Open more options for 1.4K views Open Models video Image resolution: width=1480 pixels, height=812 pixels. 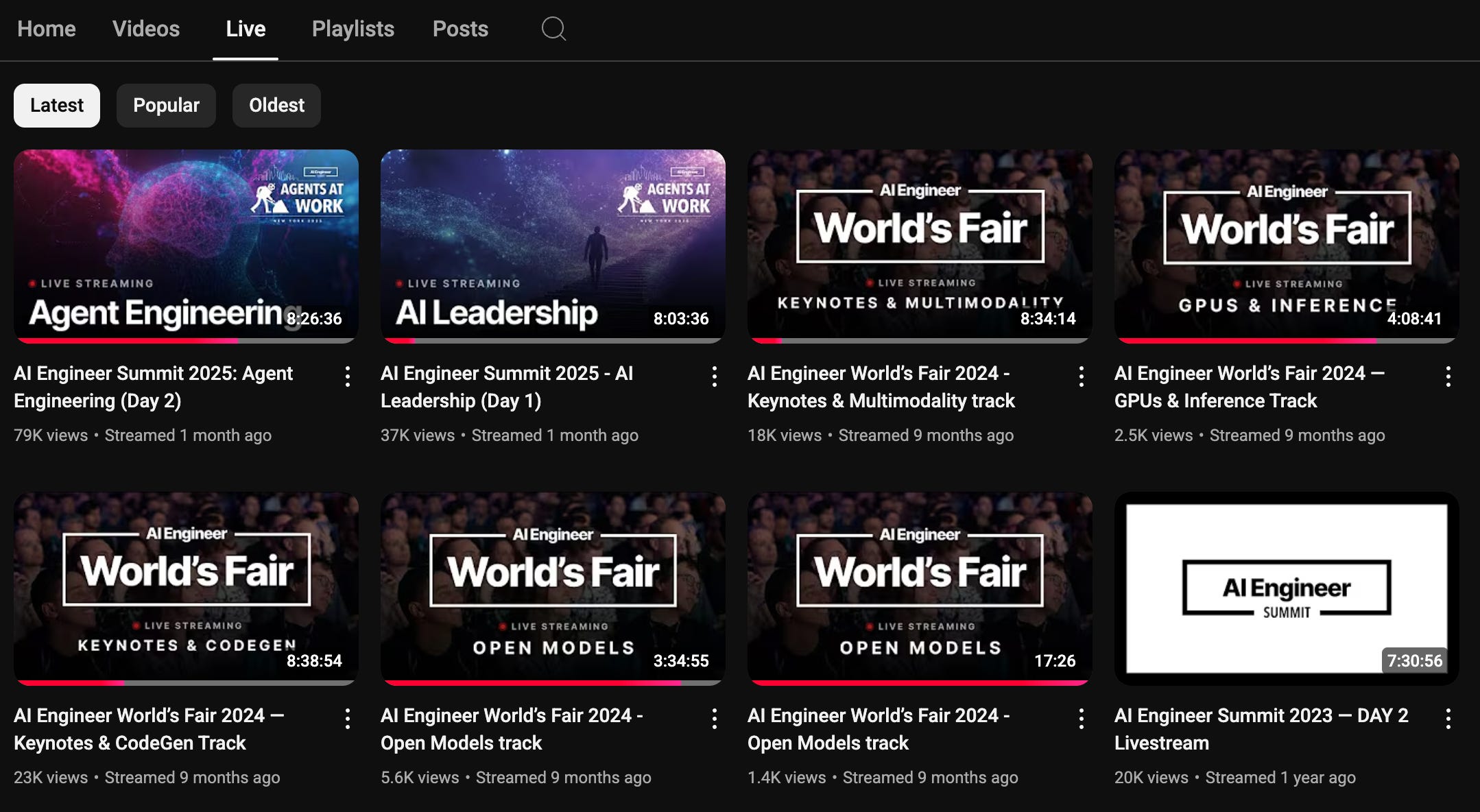[1082, 718]
